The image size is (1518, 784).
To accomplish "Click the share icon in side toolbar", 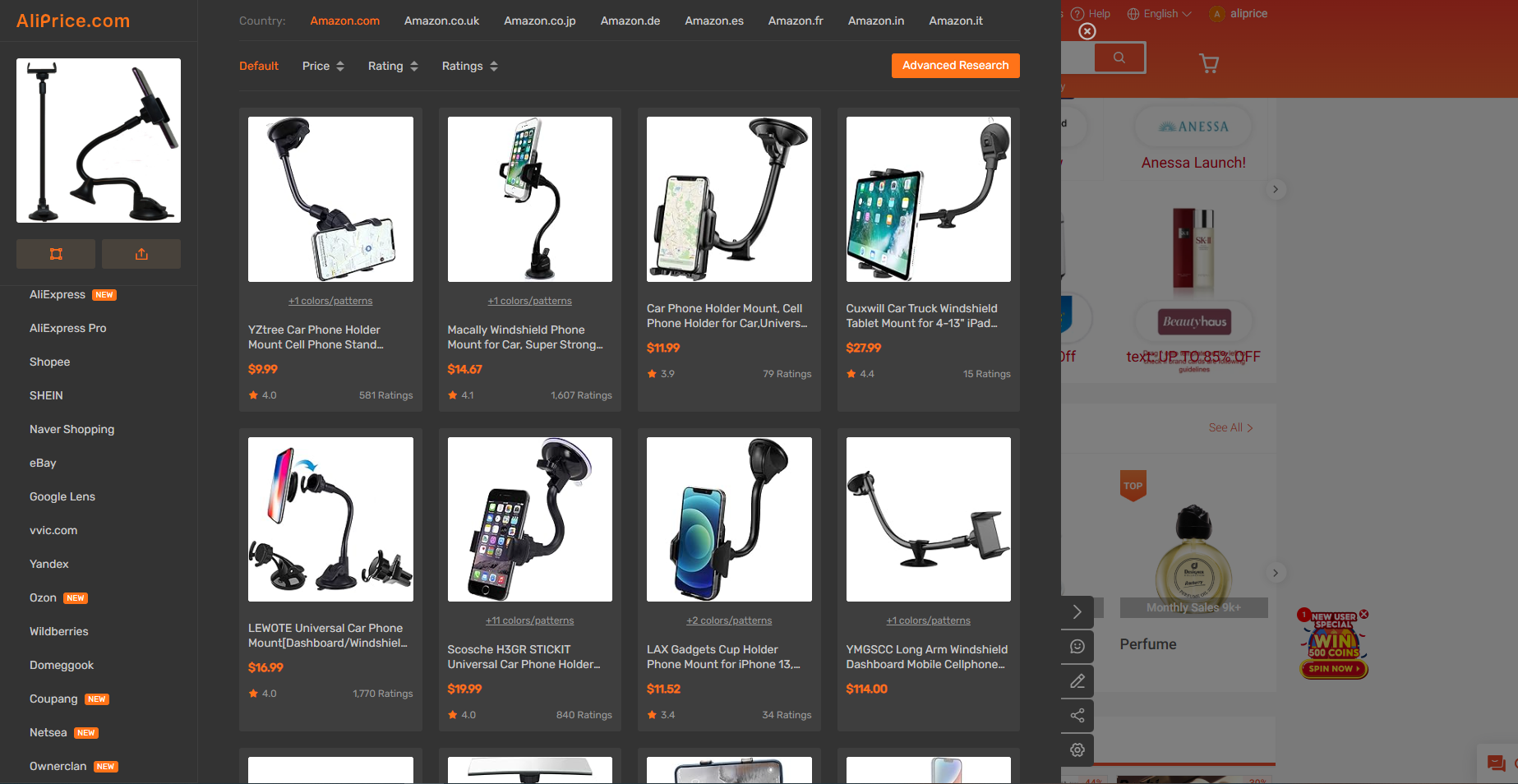I will click(1077, 716).
